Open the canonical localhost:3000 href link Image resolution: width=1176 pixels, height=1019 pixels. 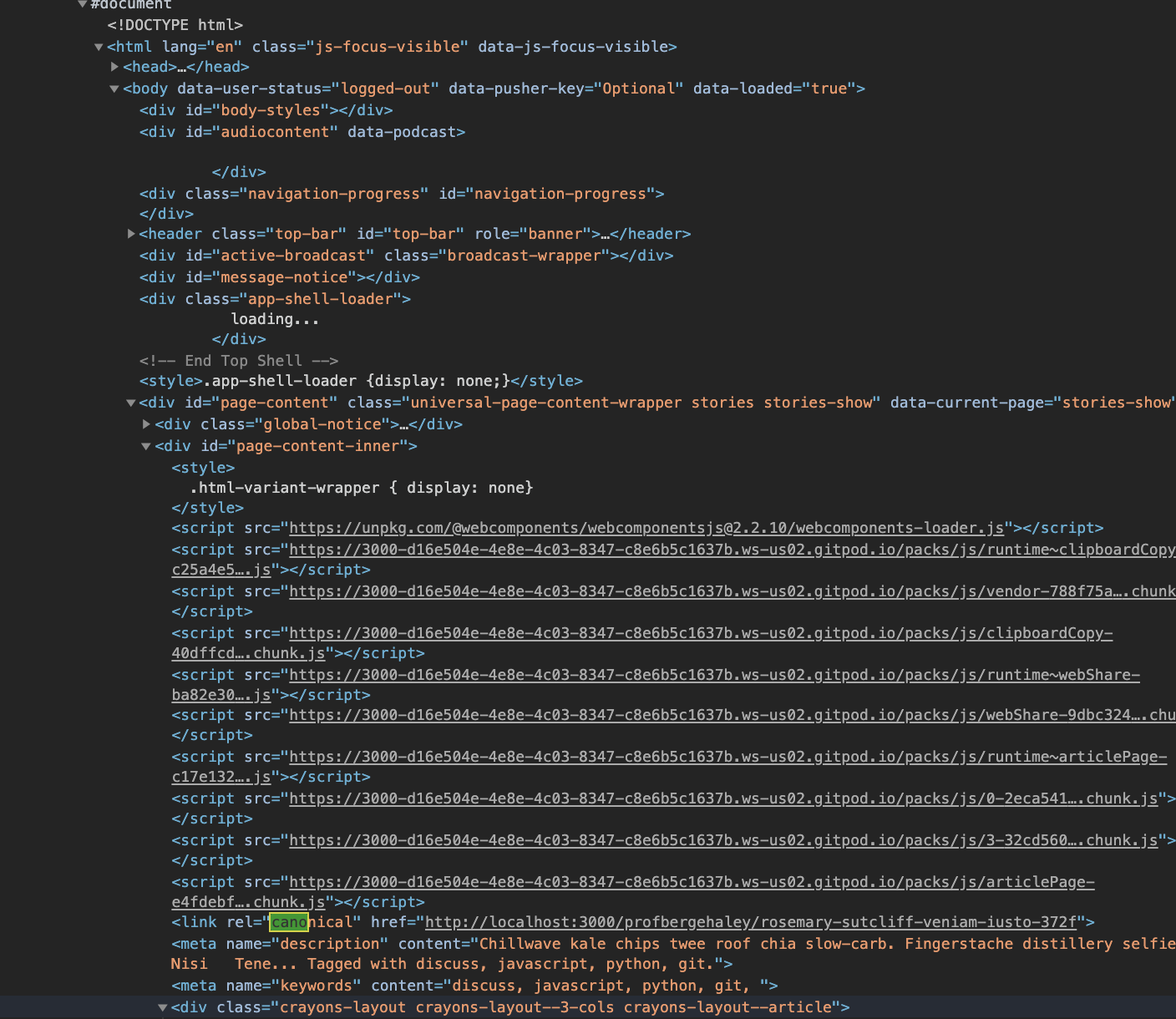tap(751, 922)
